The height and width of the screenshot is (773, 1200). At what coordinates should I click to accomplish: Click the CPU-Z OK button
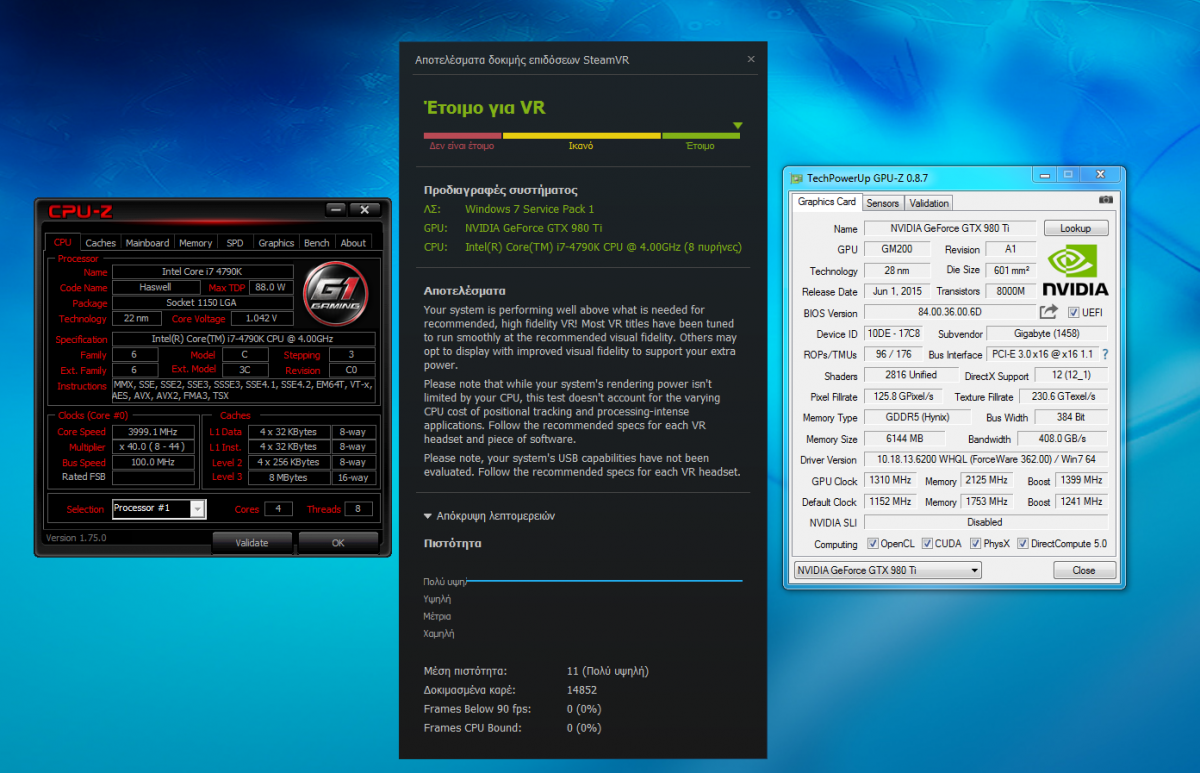pyautogui.click(x=338, y=543)
